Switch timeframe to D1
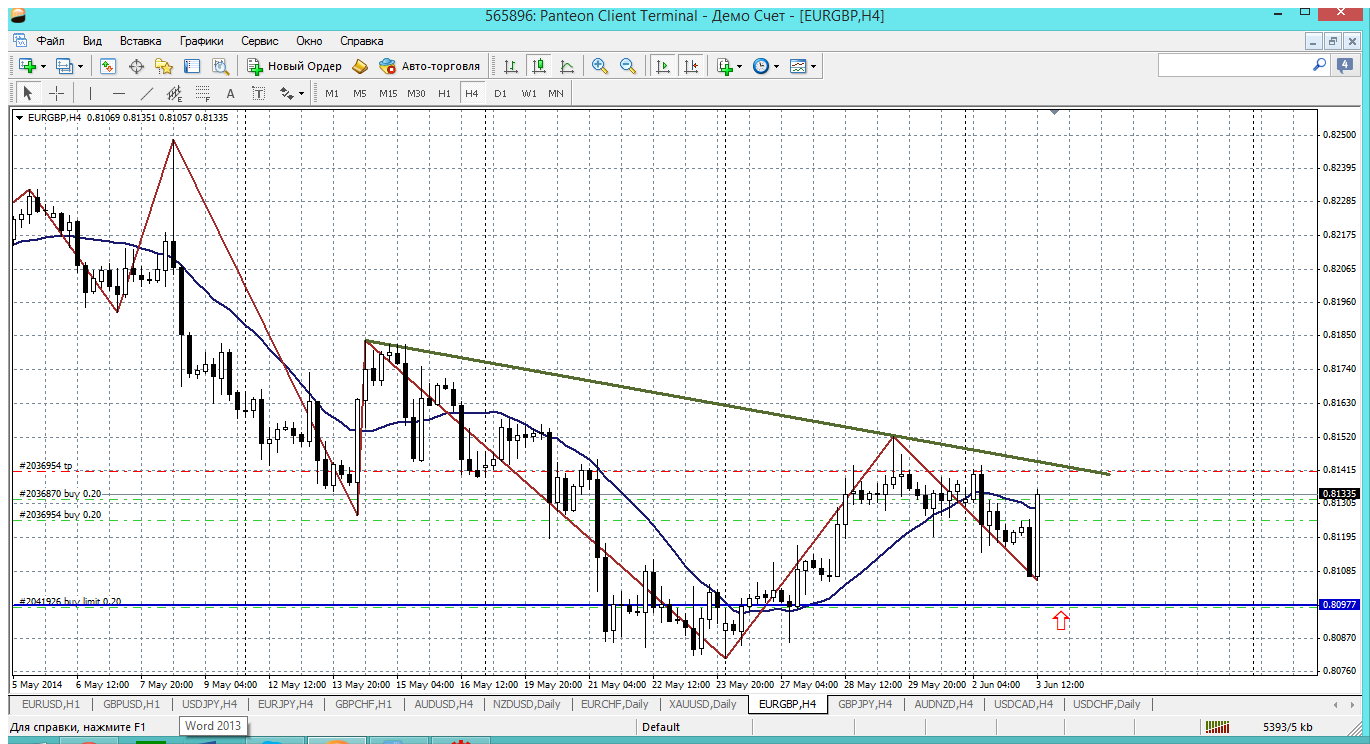The image size is (1370, 744). (x=500, y=93)
